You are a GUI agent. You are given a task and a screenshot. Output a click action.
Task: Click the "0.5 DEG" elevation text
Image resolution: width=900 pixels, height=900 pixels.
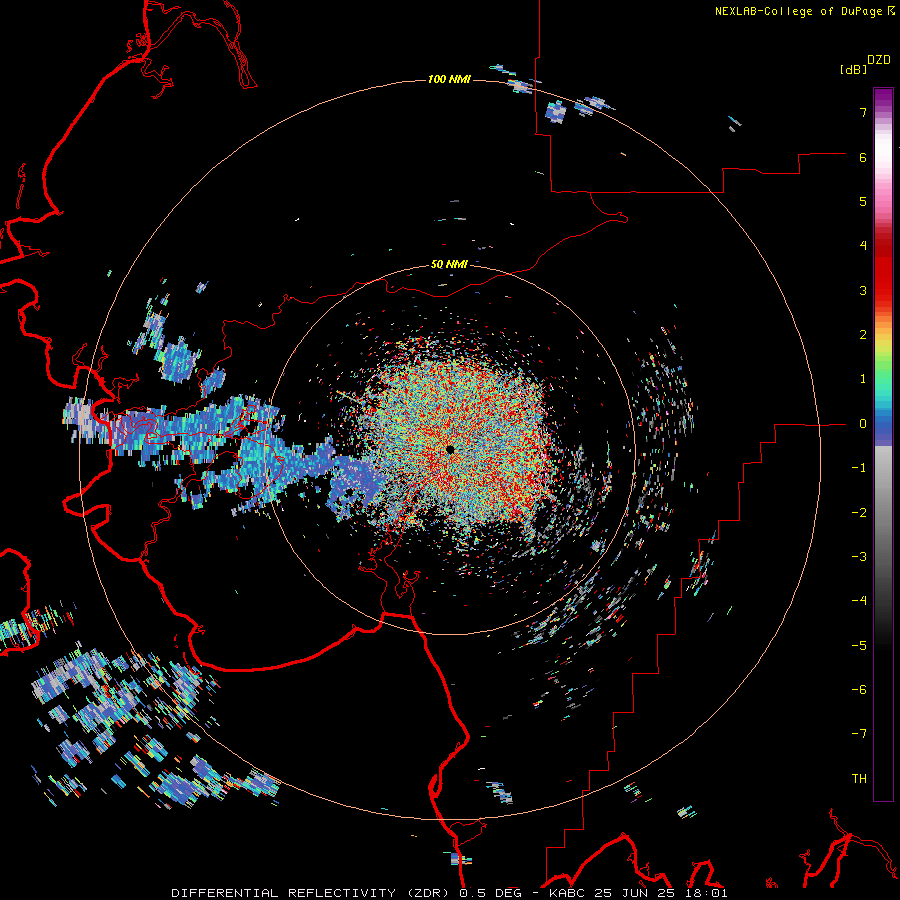click(490, 893)
